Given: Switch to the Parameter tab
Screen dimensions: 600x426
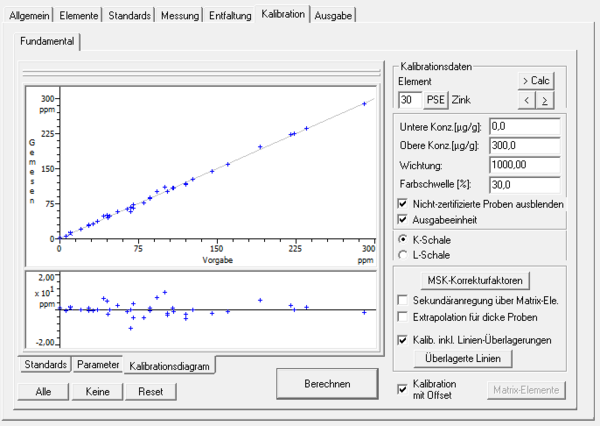Looking at the screenshot, I should point(98,364).
